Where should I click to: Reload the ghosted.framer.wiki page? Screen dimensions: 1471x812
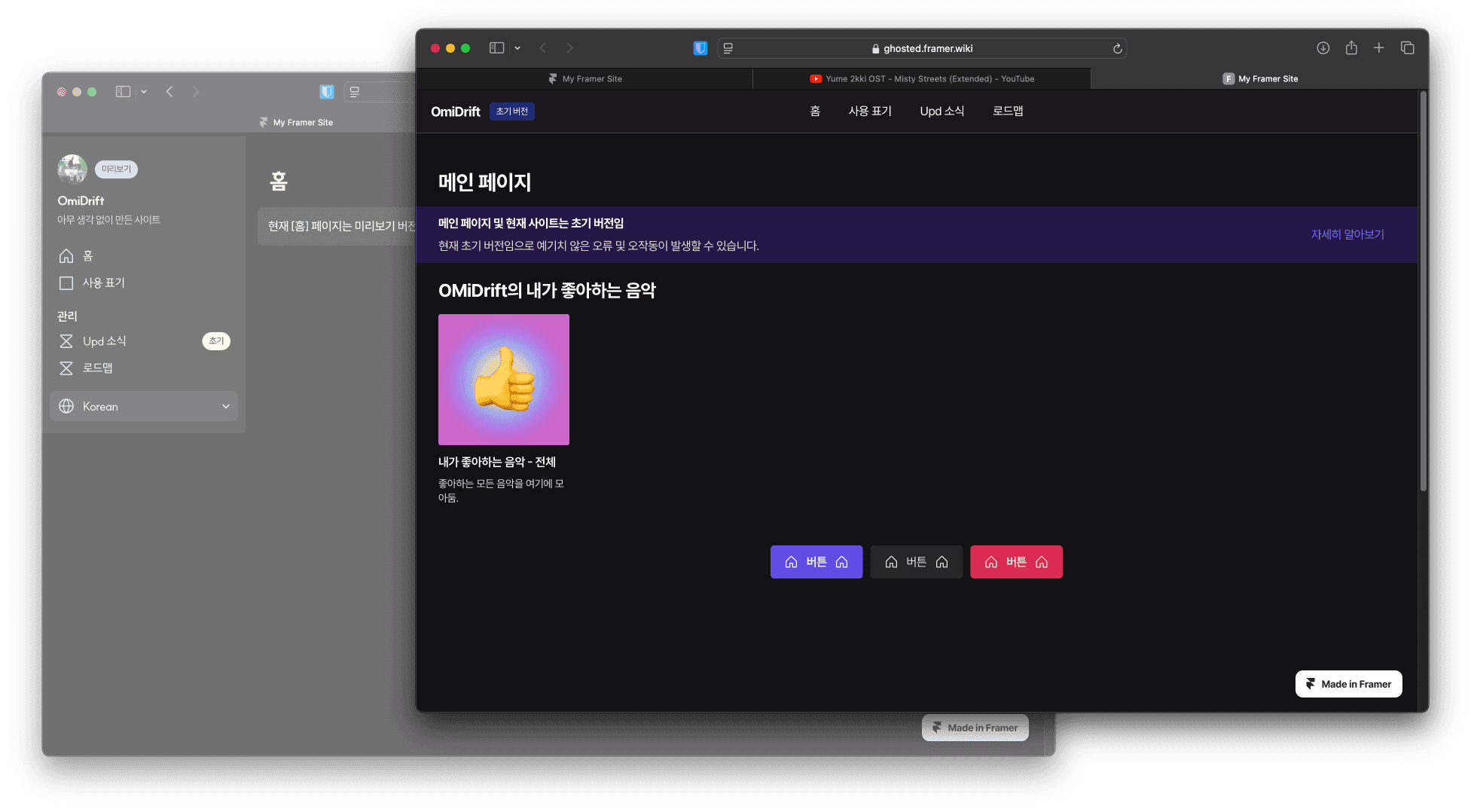pyautogui.click(x=1118, y=48)
